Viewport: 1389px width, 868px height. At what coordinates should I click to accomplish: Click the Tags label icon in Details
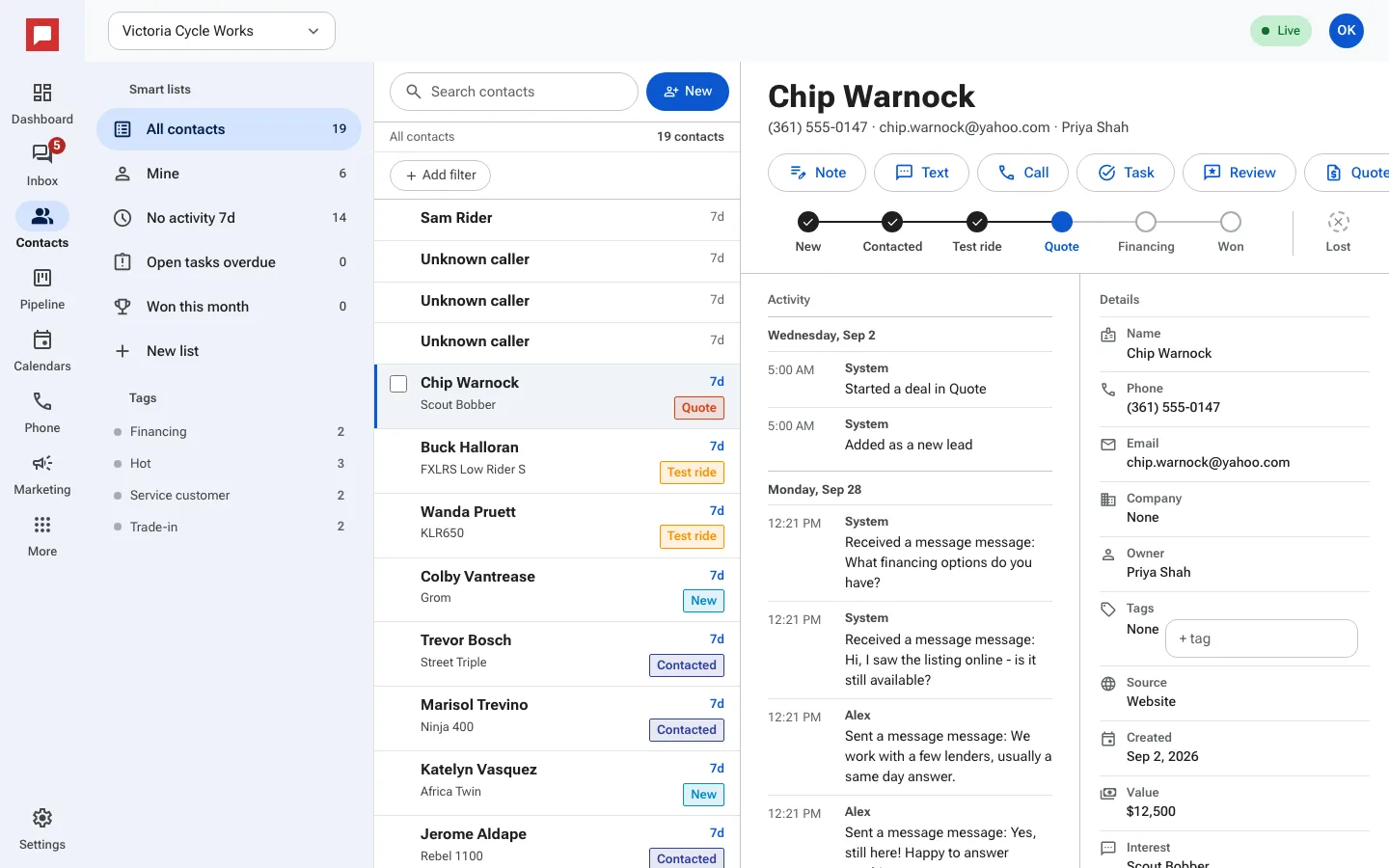click(1108, 610)
